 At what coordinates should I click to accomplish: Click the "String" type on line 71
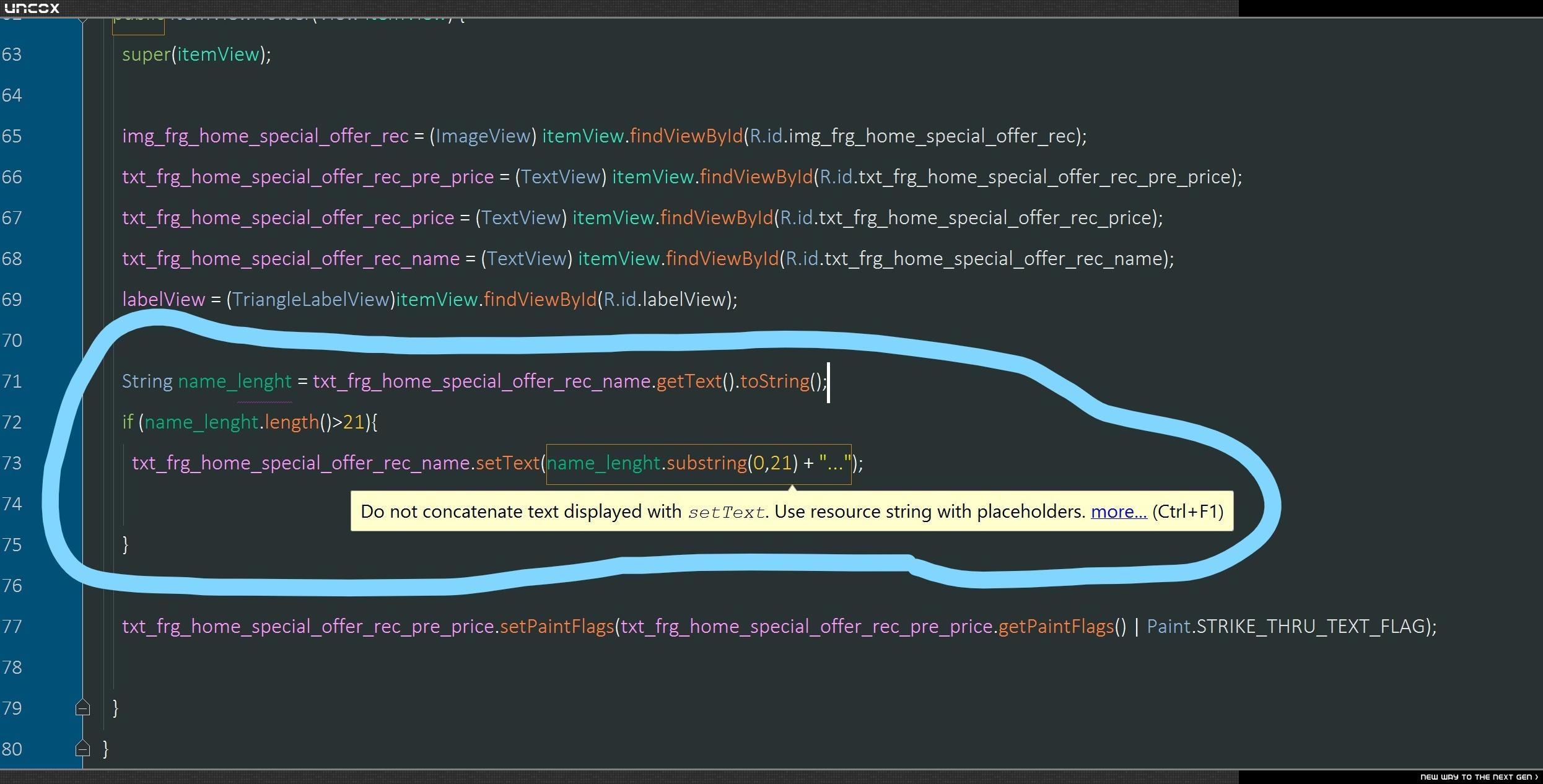coord(147,381)
